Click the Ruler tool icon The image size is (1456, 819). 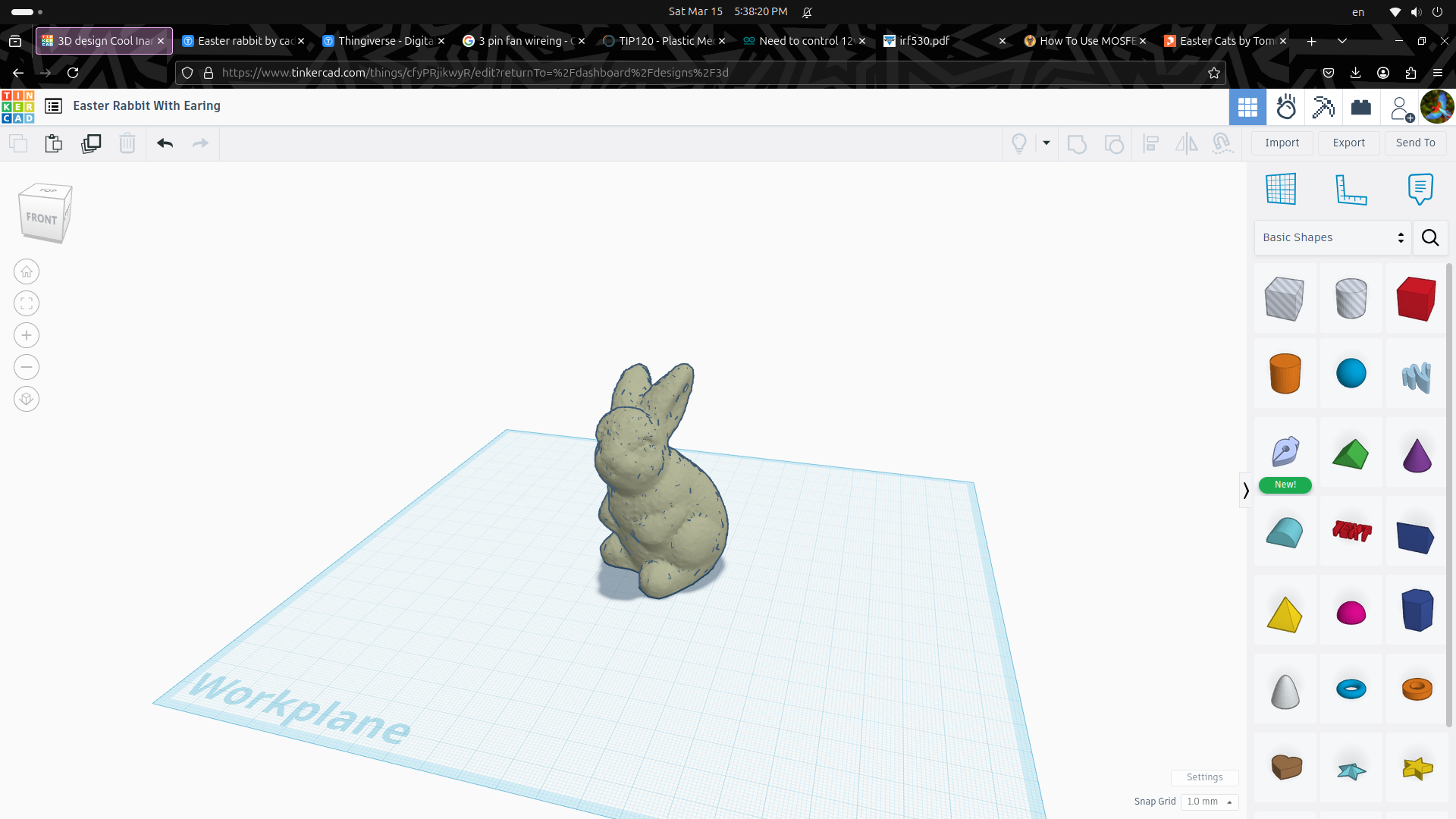pyautogui.click(x=1351, y=189)
